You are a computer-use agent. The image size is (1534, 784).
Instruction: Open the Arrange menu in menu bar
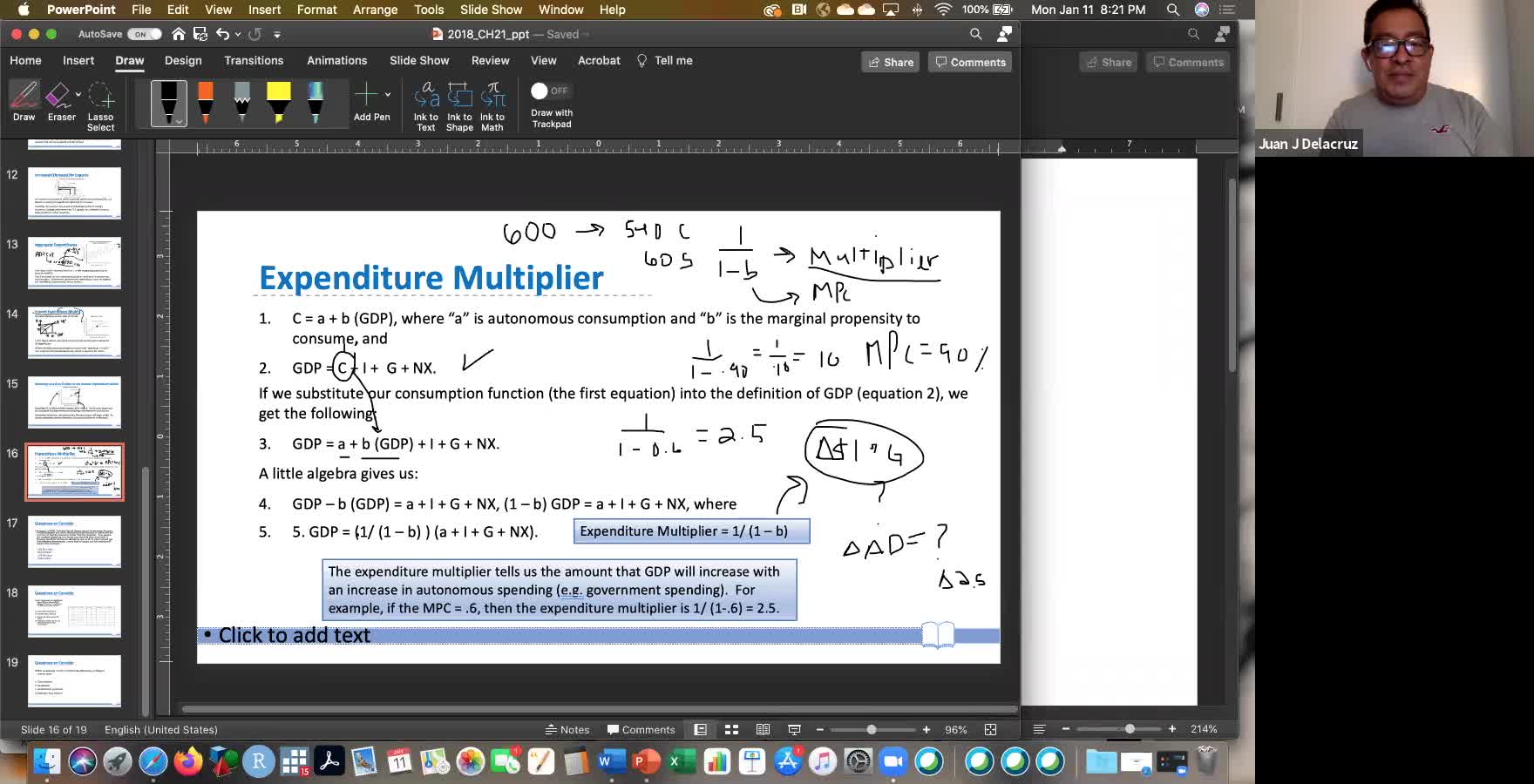376,10
